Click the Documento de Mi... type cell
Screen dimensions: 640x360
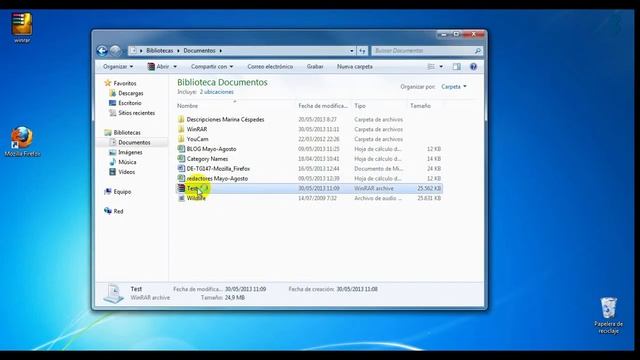coord(378,168)
